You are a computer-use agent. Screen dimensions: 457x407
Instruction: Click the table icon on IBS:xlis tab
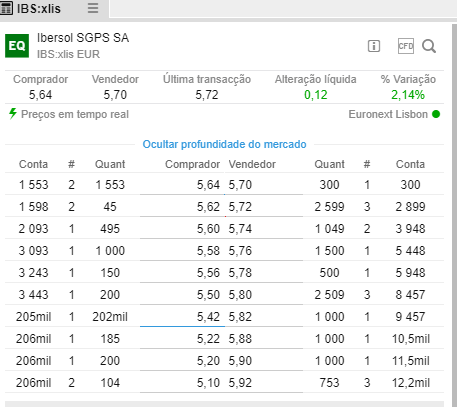(6, 8)
